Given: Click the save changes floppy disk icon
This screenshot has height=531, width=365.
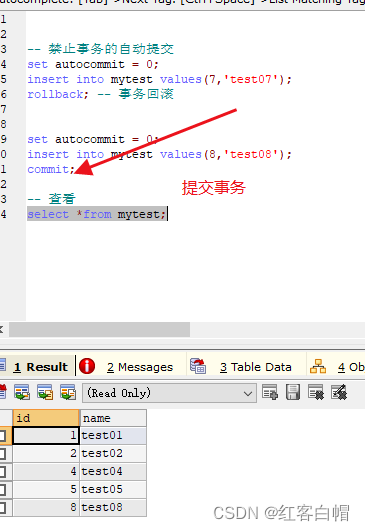Looking at the screenshot, I should [x=293, y=392].
